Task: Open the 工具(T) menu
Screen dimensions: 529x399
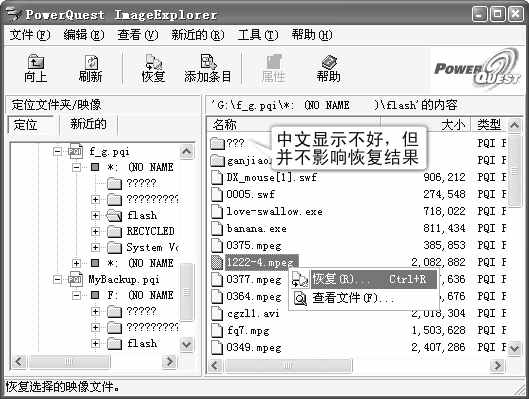Action: (258, 35)
